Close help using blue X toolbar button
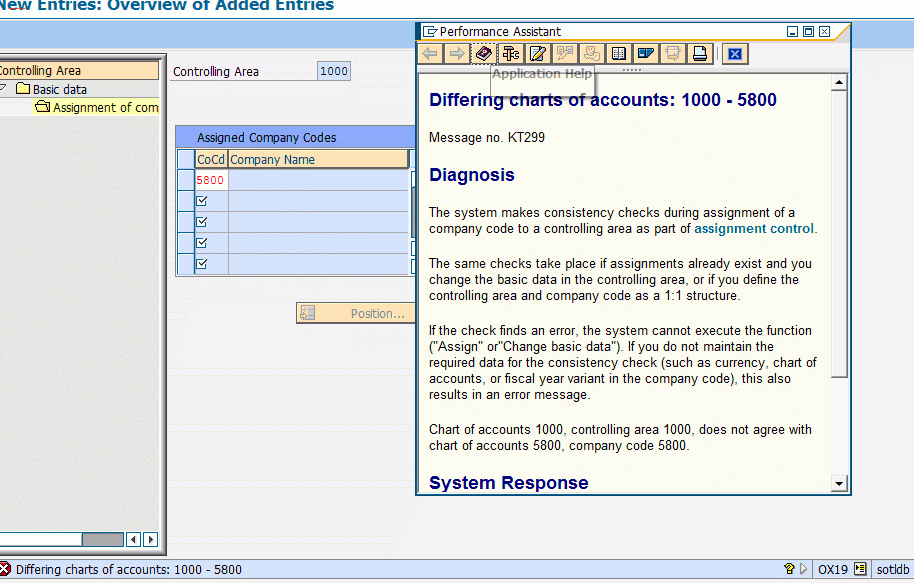This screenshot has height=583, width=914. point(735,54)
